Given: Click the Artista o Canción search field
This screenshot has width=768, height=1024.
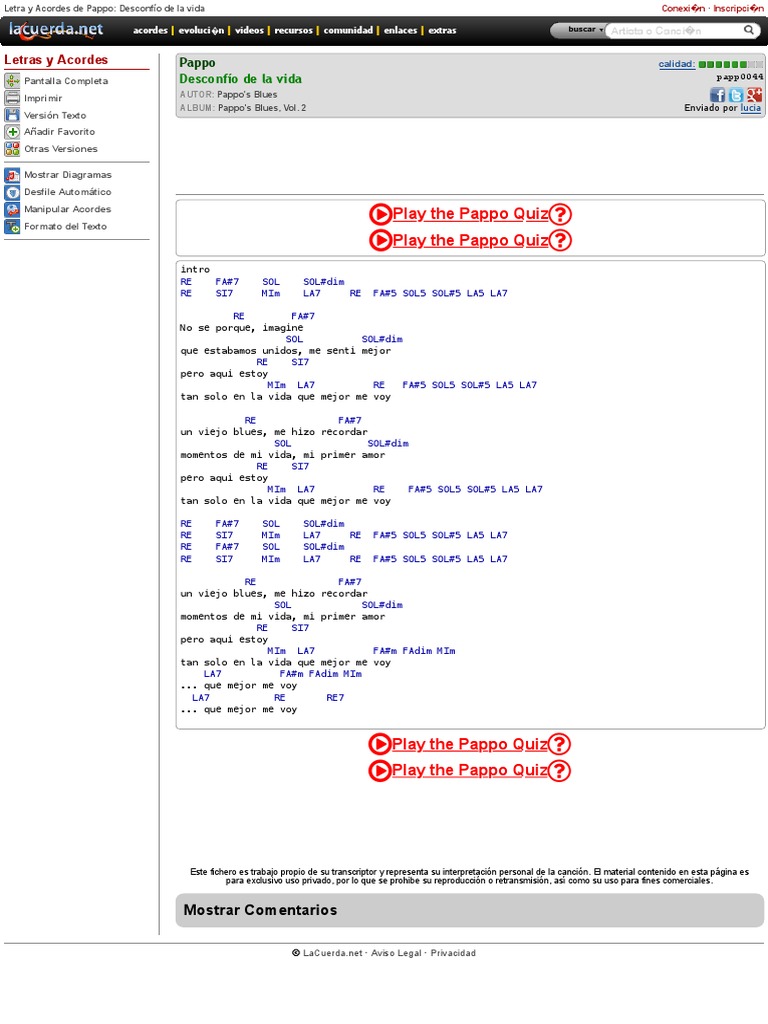Looking at the screenshot, I should tap(674, 31).
